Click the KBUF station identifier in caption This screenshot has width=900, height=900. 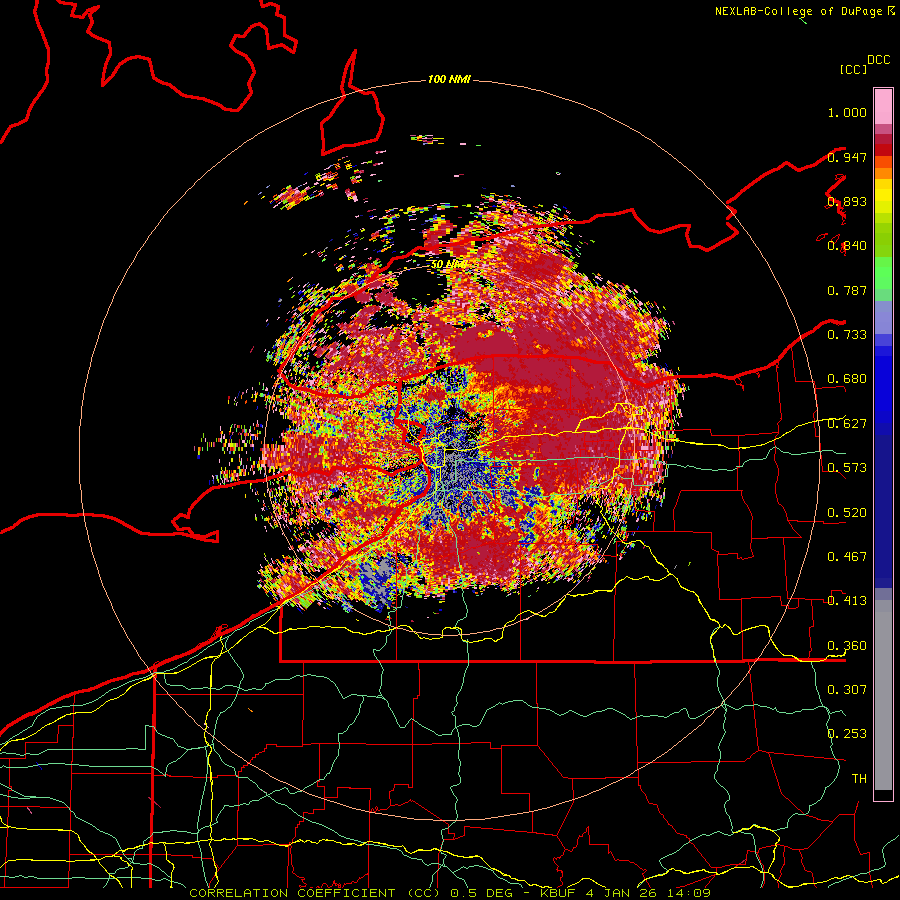tap(560, 893)
